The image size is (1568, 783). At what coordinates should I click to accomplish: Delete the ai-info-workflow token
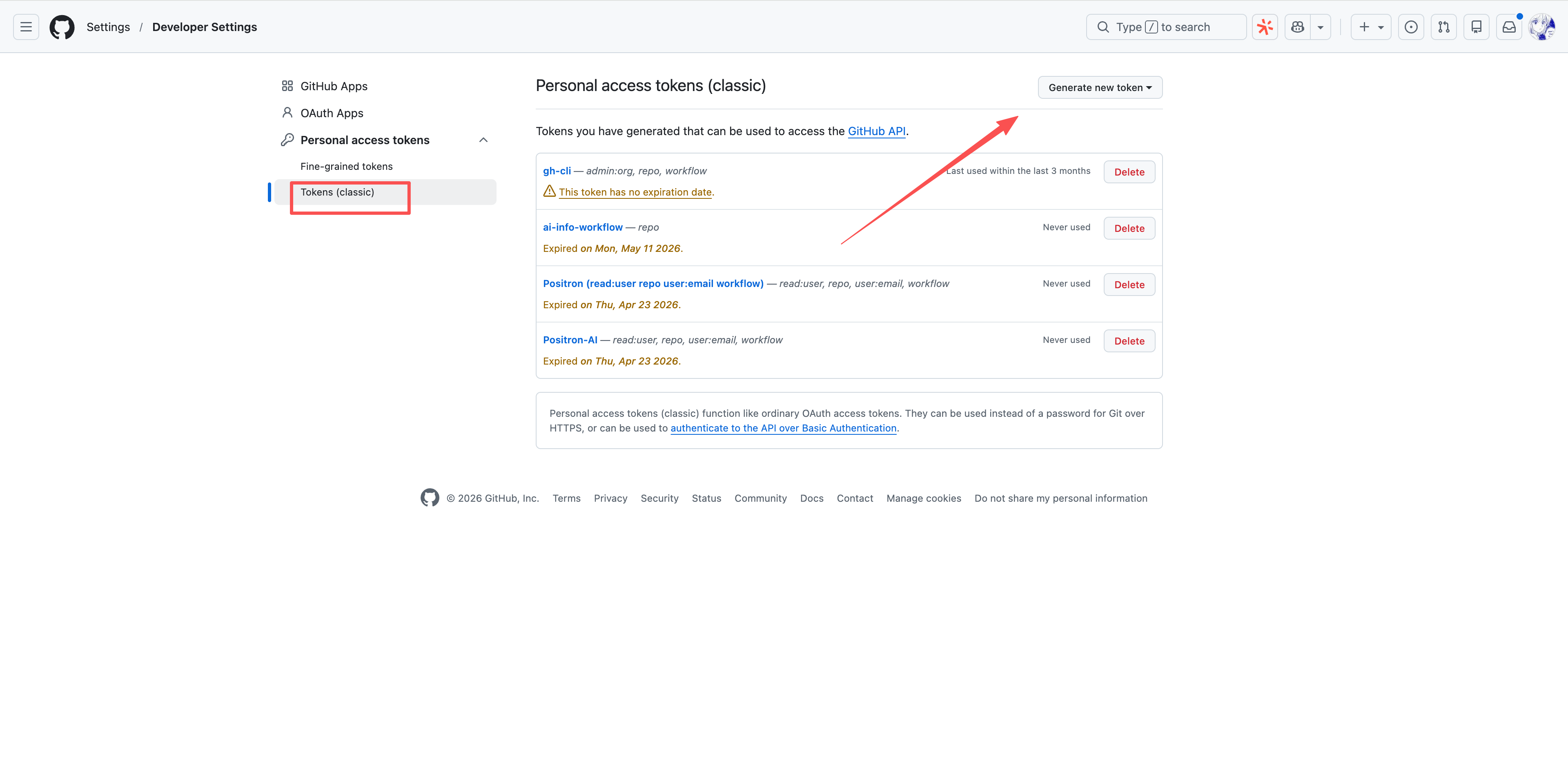pos(1129,228)
